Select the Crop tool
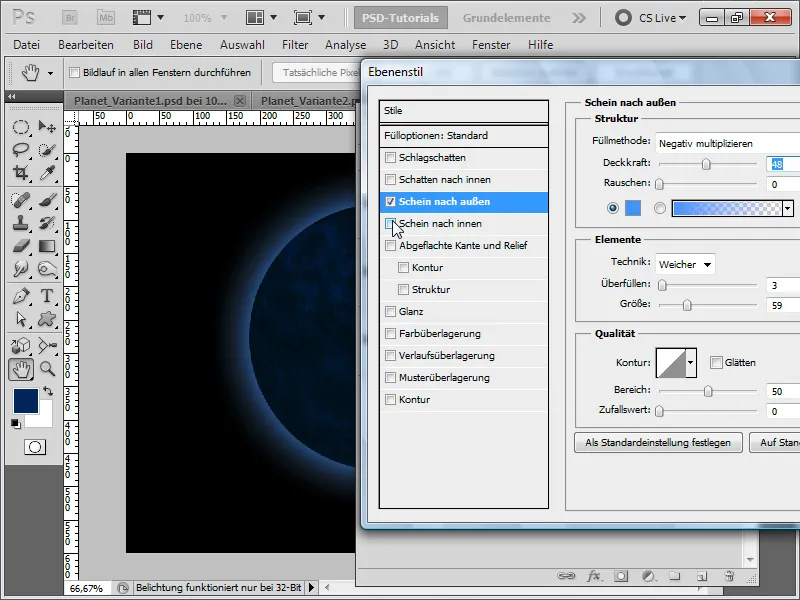Viewport: 800px width, 600px height. (x=20, y=173)
